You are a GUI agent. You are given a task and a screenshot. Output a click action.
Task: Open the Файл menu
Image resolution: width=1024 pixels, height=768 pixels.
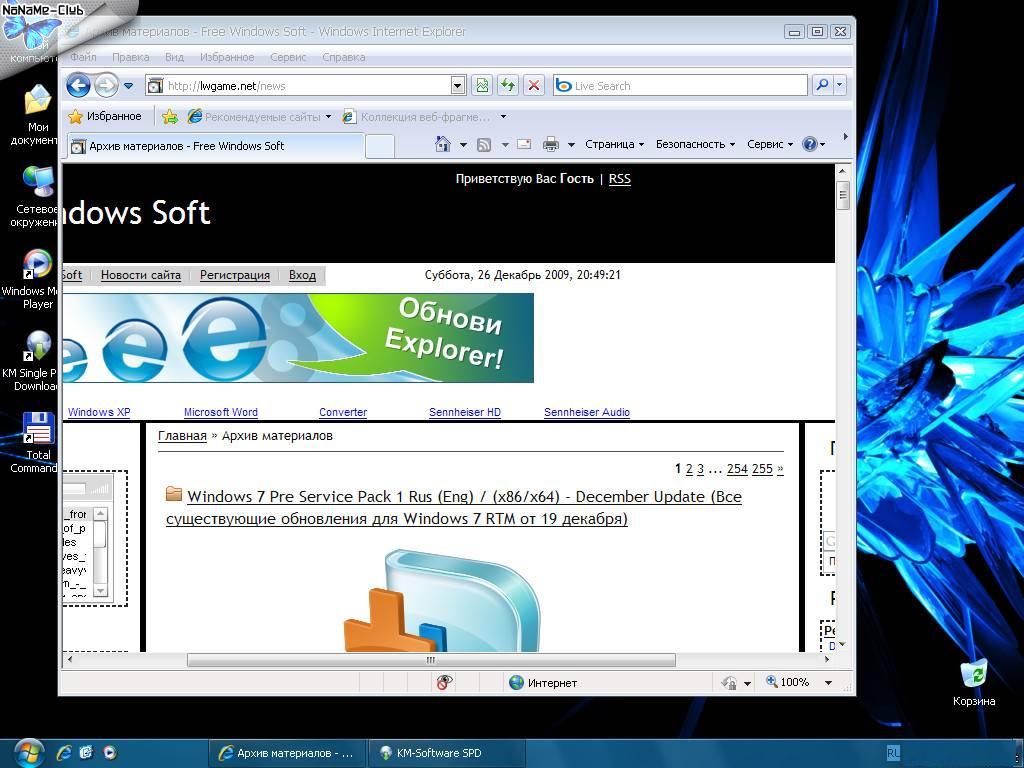point(83,57)
